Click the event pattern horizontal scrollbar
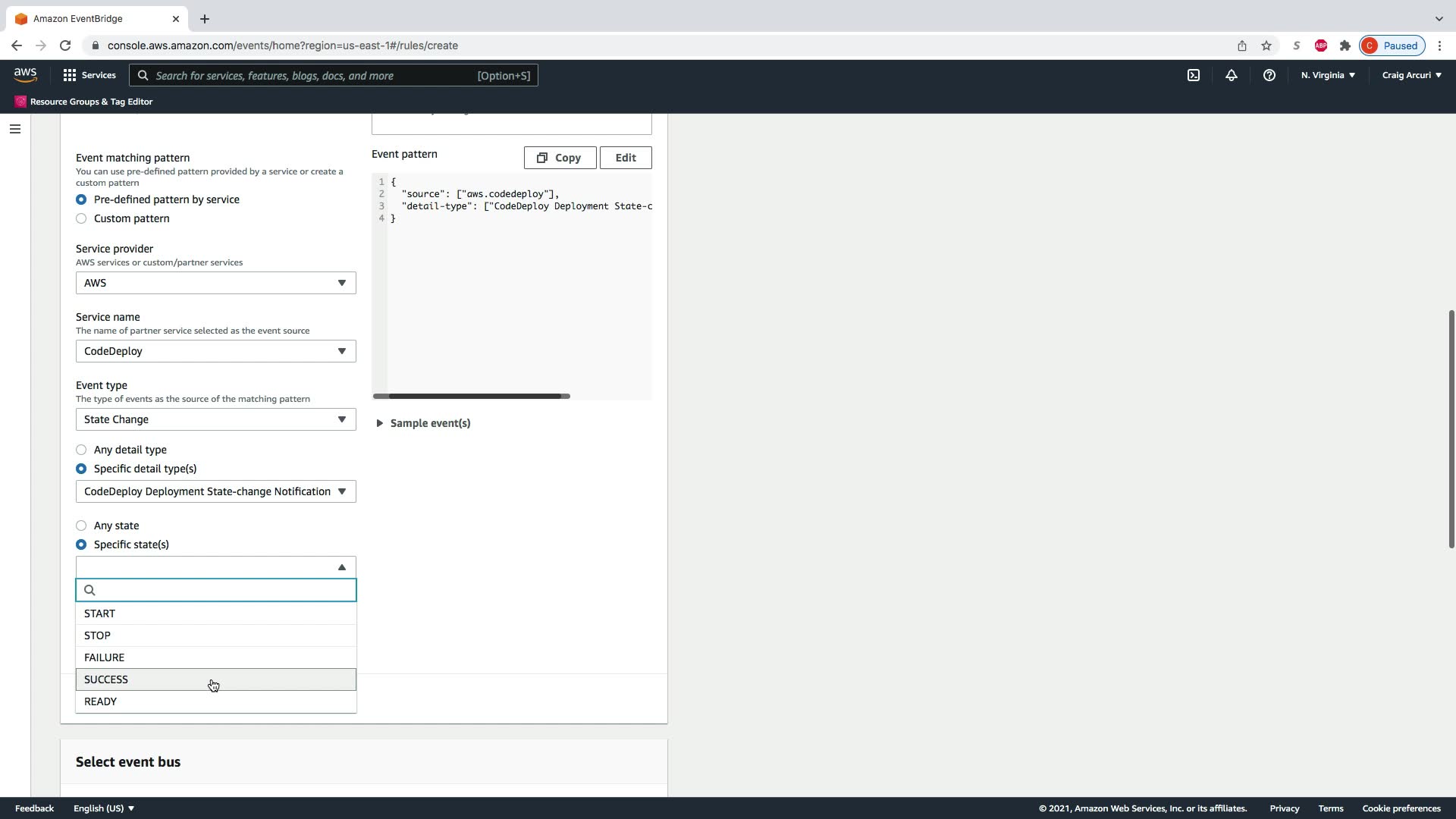The image size is (1456, 819). (470, 396)
